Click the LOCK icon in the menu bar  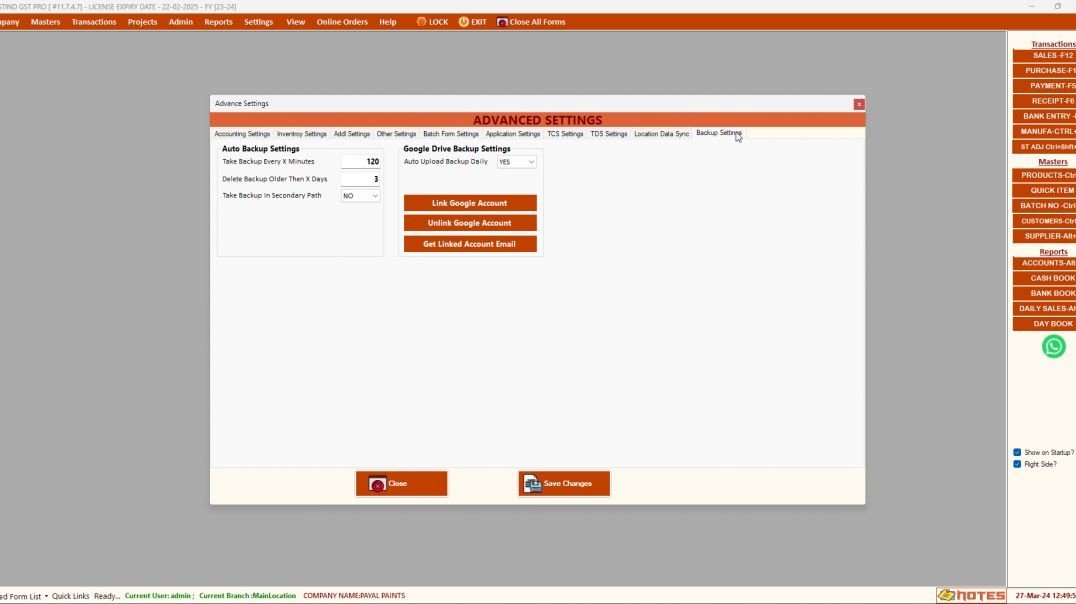(x=422, y=22)
